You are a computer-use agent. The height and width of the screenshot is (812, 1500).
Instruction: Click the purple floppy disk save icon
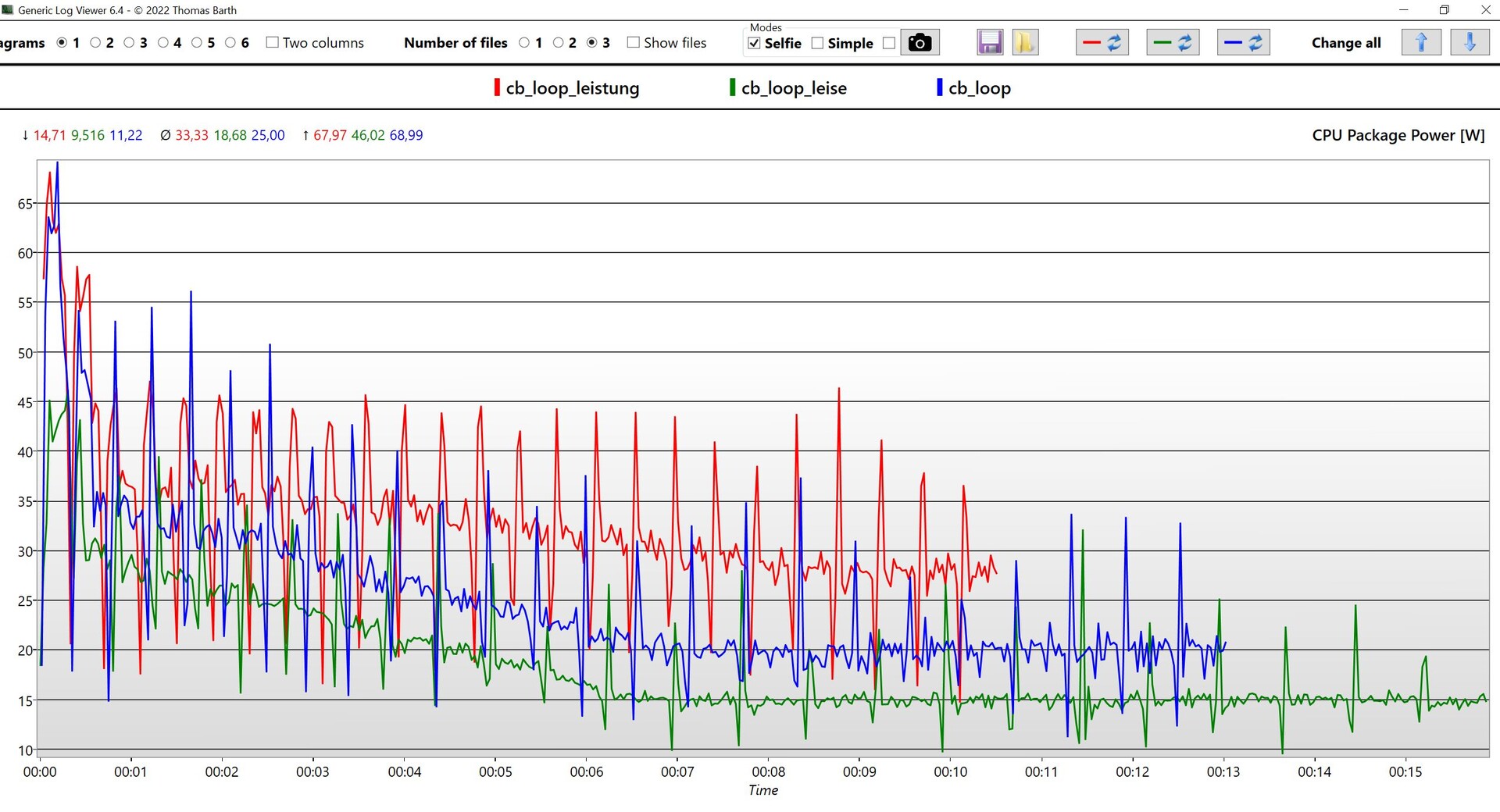click(x=990, y=43)
